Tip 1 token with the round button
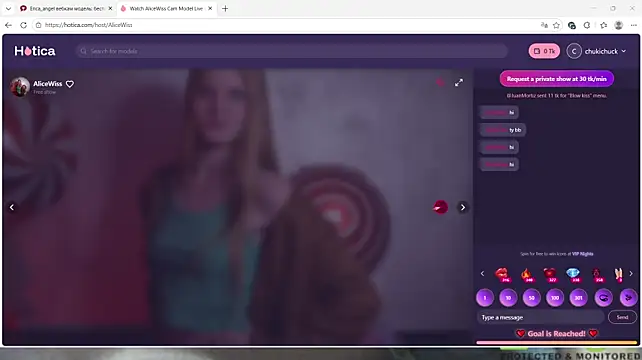 [485, 298]
